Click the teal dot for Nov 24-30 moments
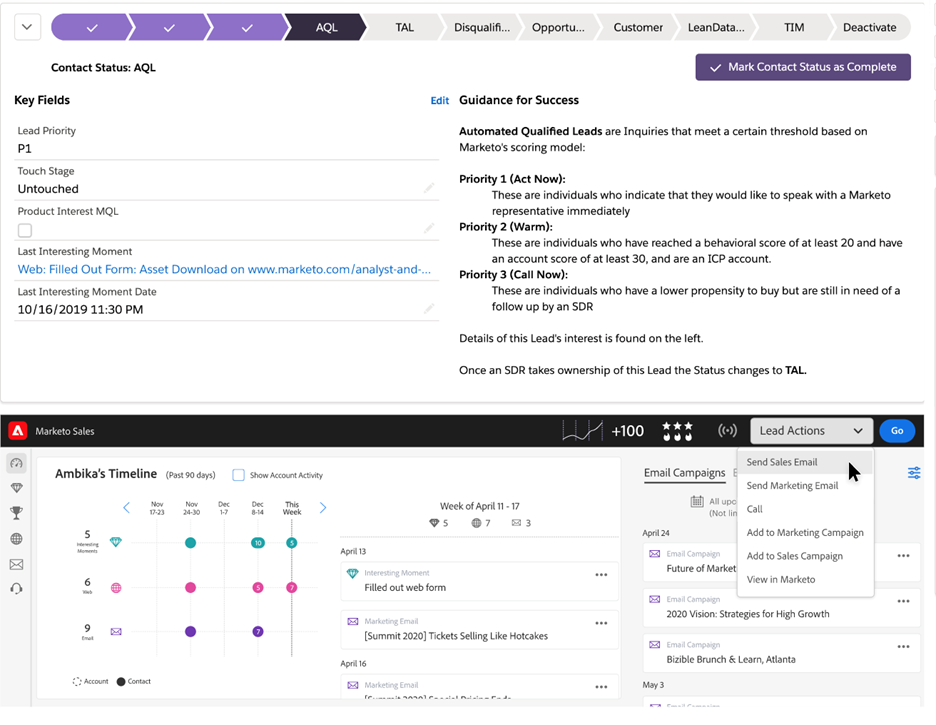 190,542
